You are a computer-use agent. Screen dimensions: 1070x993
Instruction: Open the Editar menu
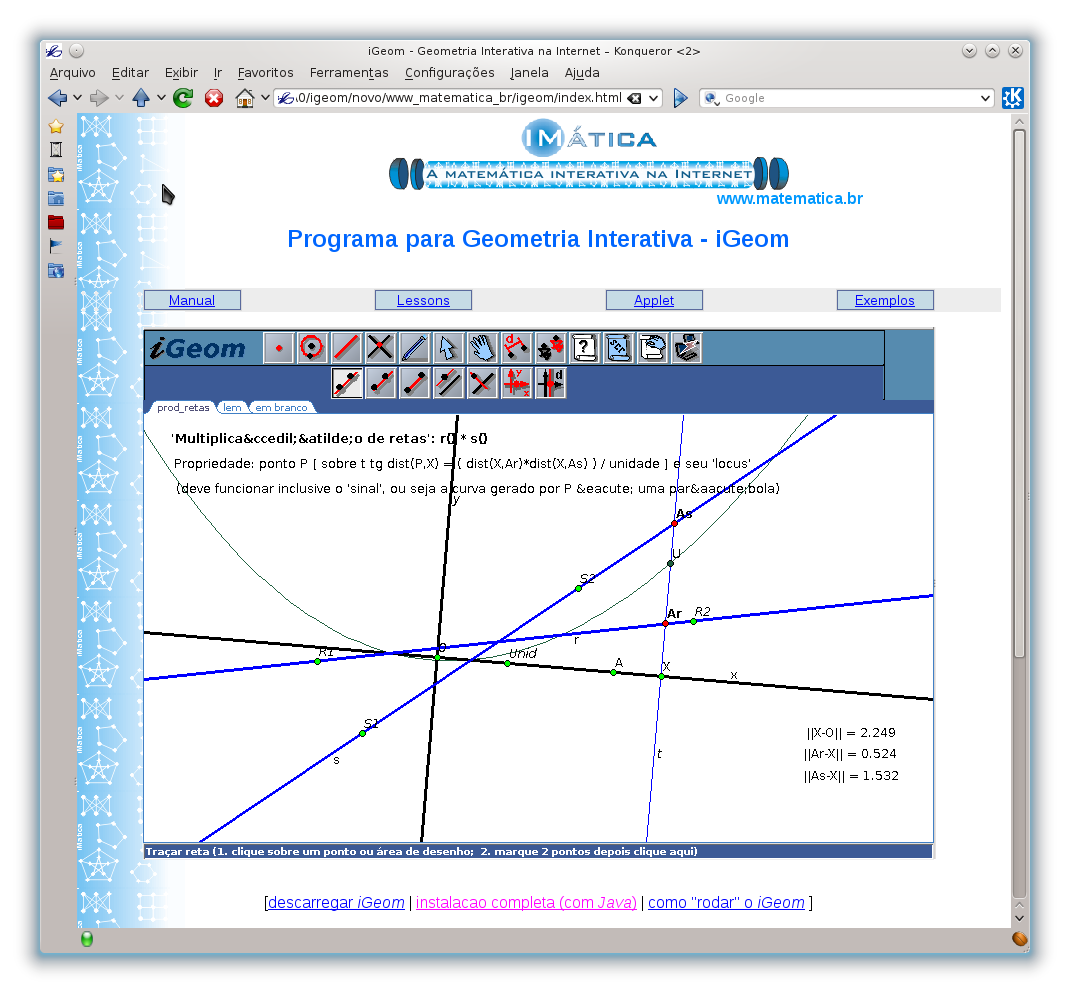130,72
